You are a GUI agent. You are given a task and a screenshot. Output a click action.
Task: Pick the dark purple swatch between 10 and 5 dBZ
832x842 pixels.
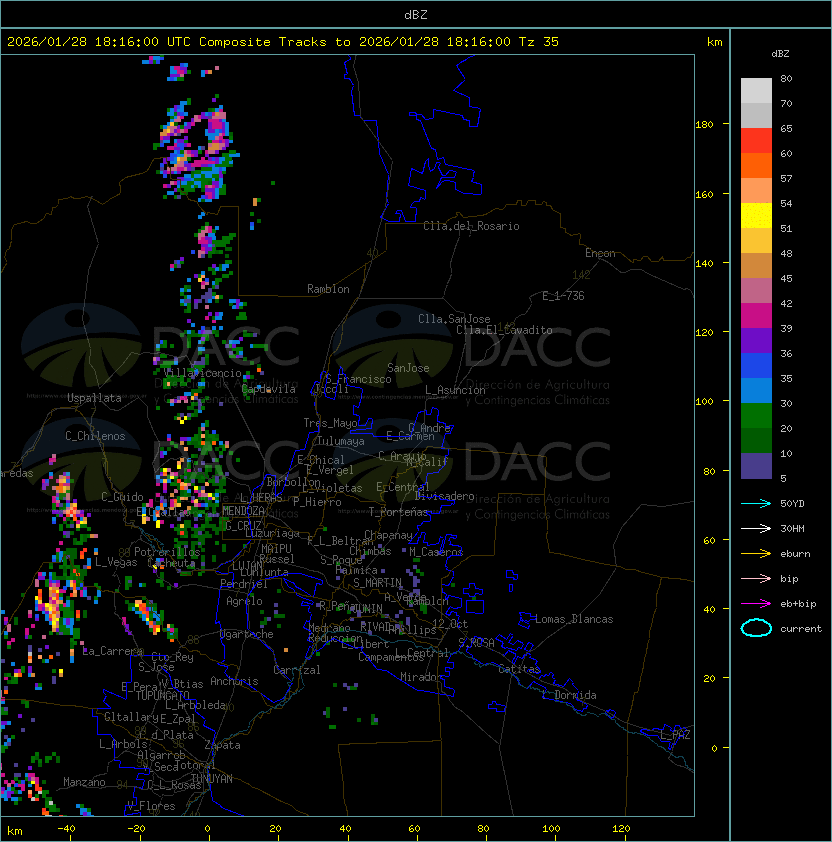pos(756,466)
